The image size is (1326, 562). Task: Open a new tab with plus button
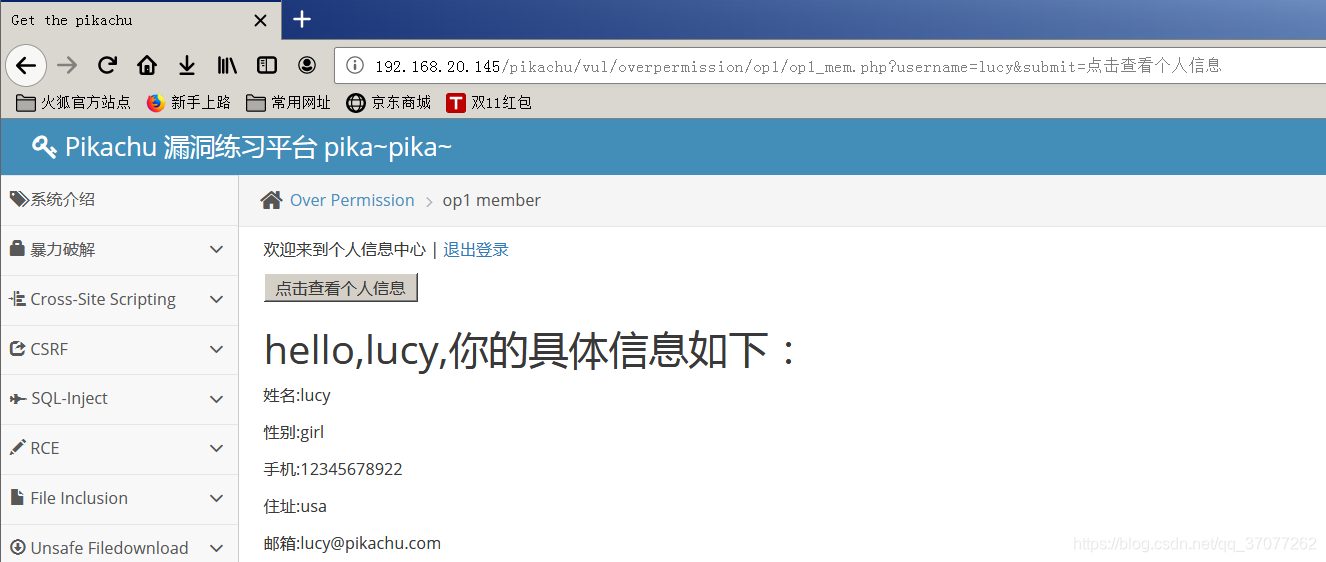point(302,20)
